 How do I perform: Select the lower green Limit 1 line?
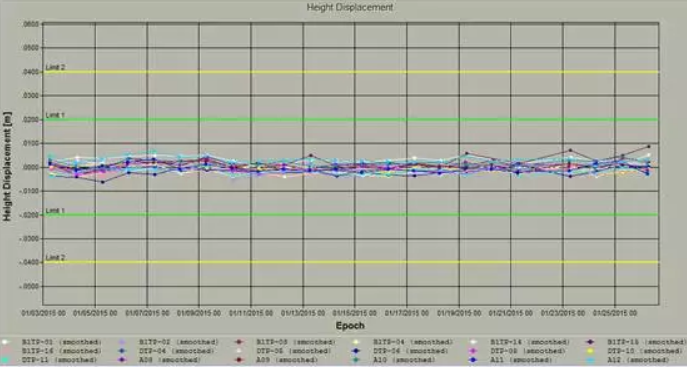(x=351, y=215)
